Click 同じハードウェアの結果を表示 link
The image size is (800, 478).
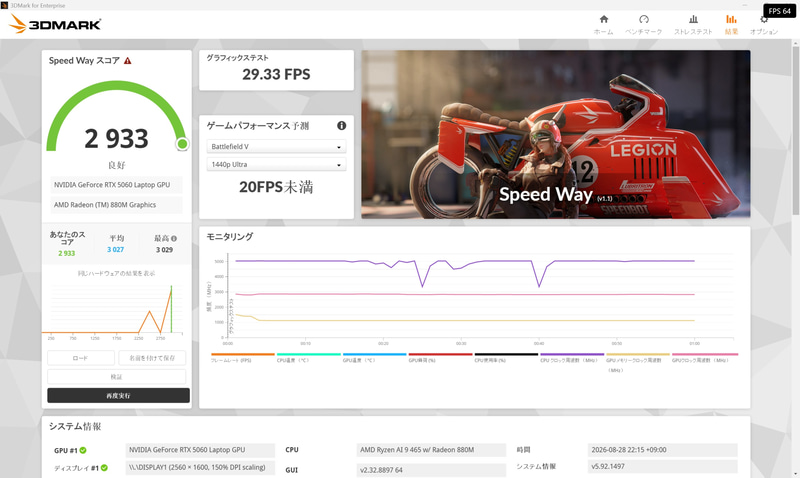click(x=116, y=273)
